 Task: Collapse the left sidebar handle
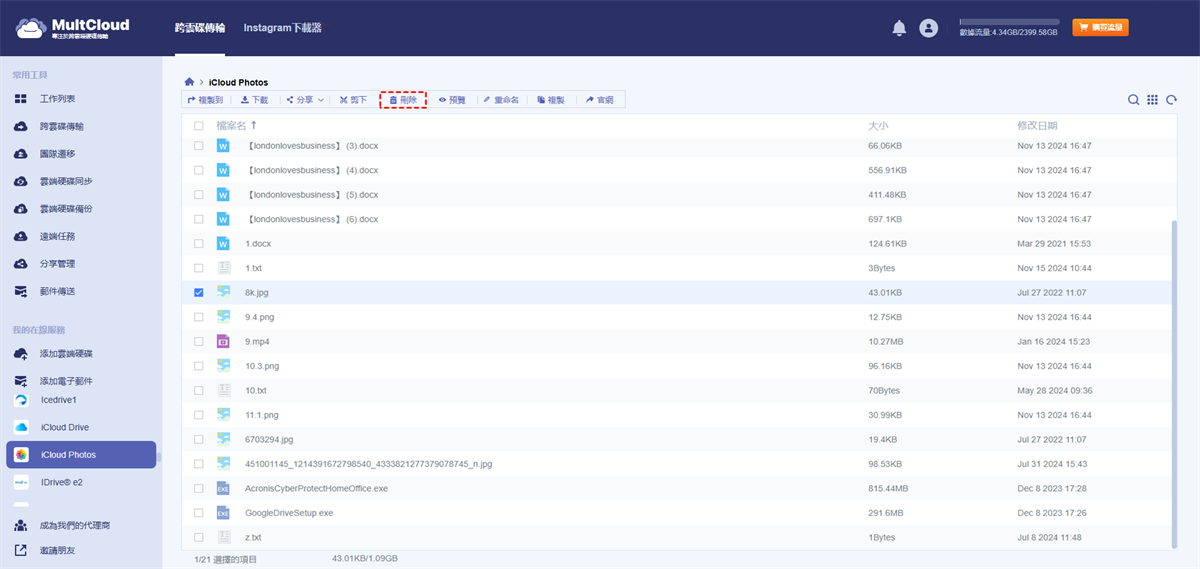point(158,458)
